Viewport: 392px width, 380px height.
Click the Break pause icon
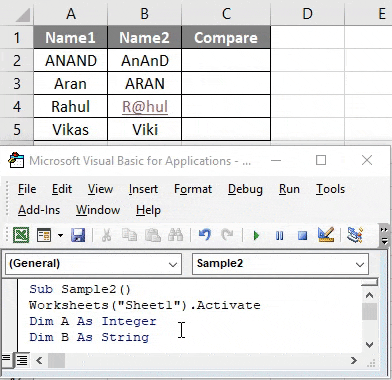(279, 236)
